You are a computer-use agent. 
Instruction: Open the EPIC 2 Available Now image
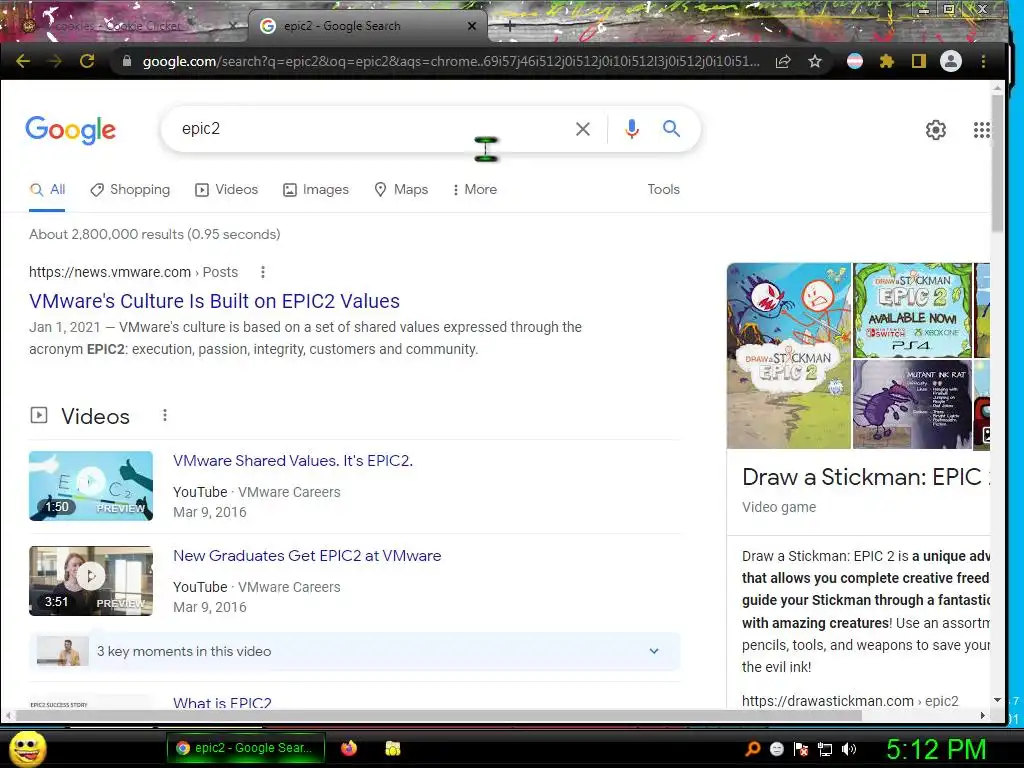click(x=912, y=310)
